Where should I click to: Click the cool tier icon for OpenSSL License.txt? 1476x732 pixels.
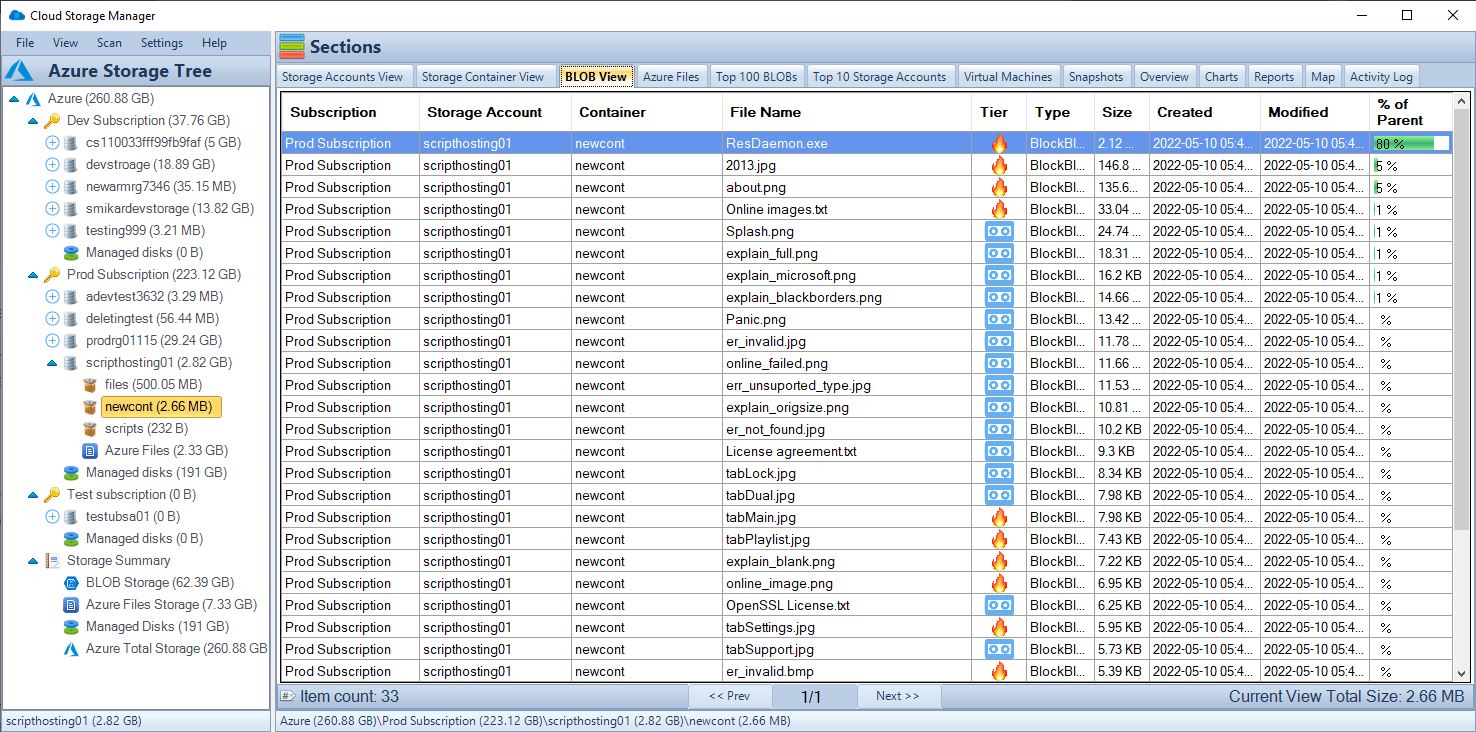(998, 605)
